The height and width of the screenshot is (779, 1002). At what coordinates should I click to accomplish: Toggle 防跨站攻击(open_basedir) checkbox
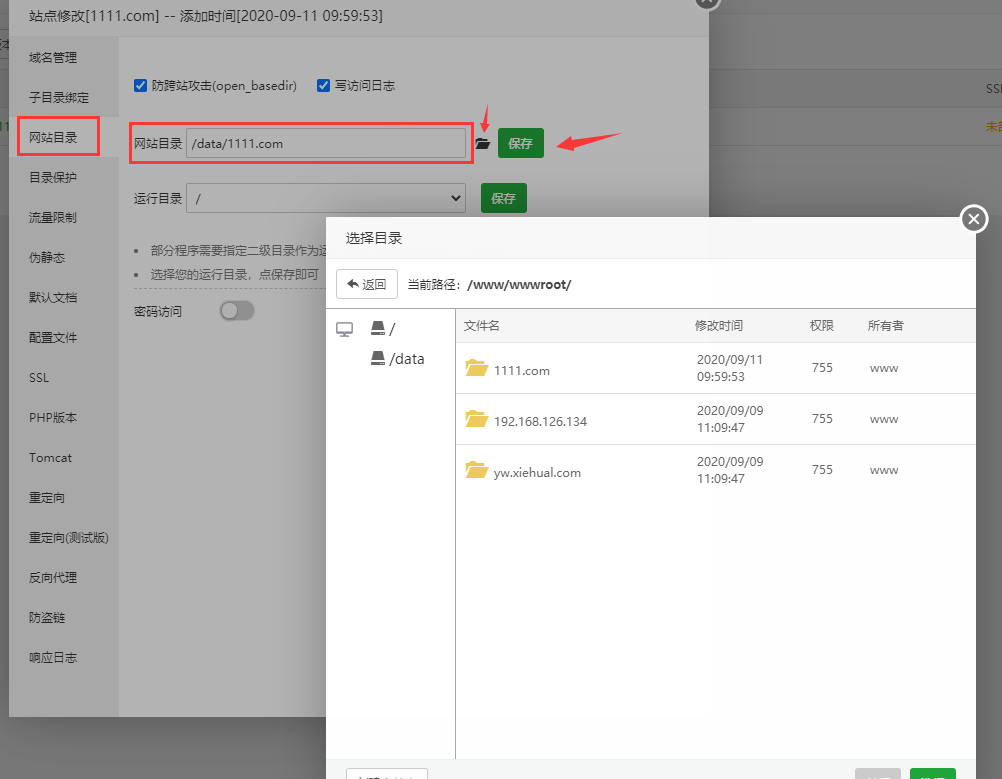pyautogui.click(x=141, y=86)
